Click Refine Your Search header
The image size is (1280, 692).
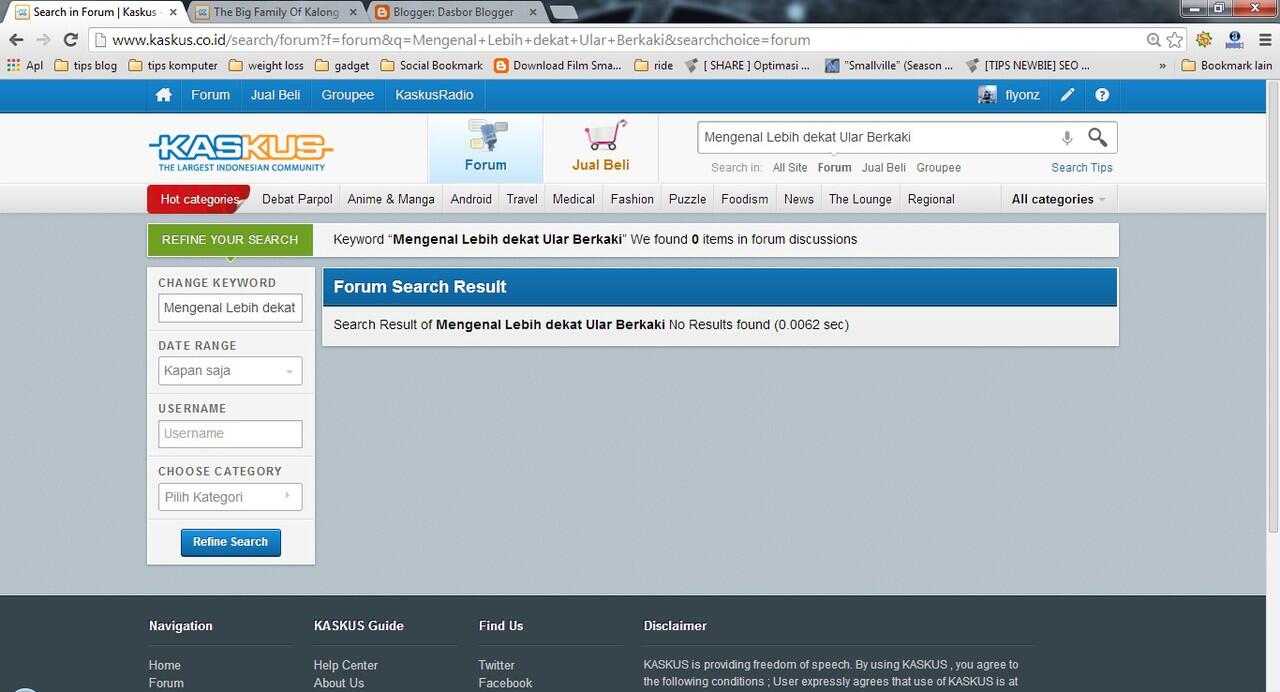[230, 240]
